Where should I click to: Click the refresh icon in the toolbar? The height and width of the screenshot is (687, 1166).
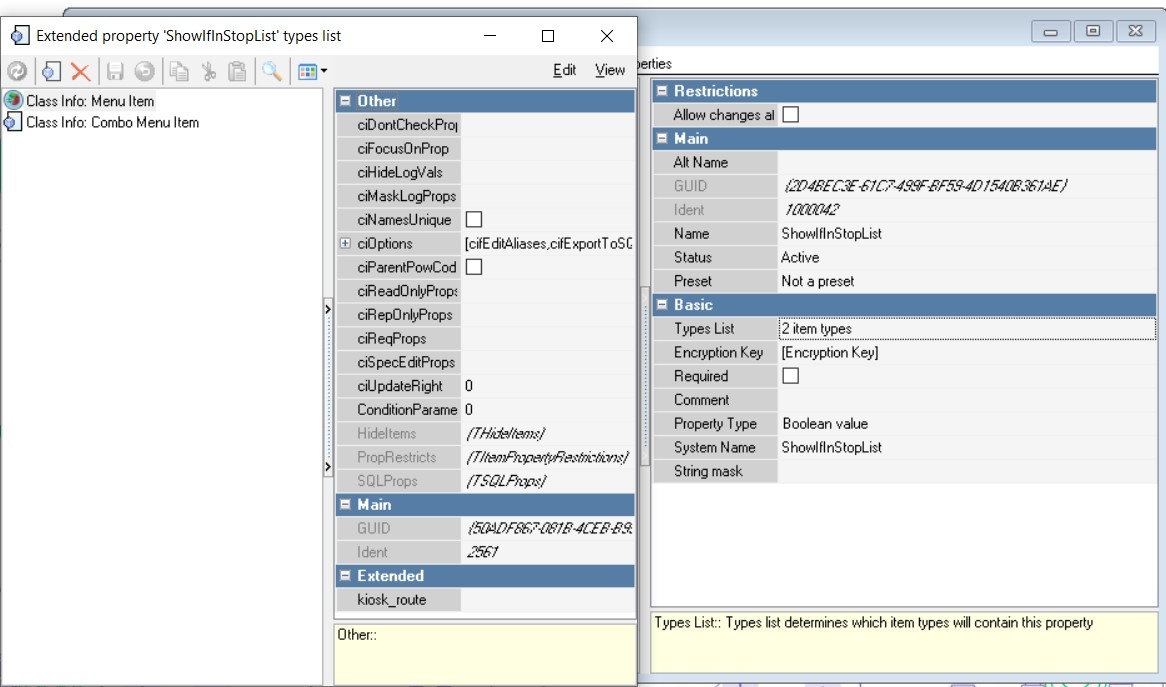coord(16,71)
